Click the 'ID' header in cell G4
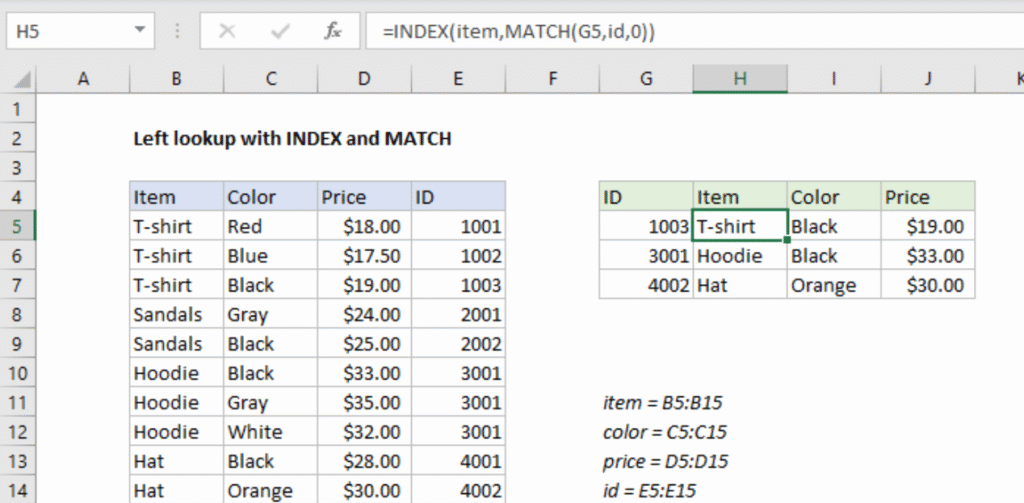The width and height of the screenshot is (1024, 503). pyautogui.click(x=646, y=197)
